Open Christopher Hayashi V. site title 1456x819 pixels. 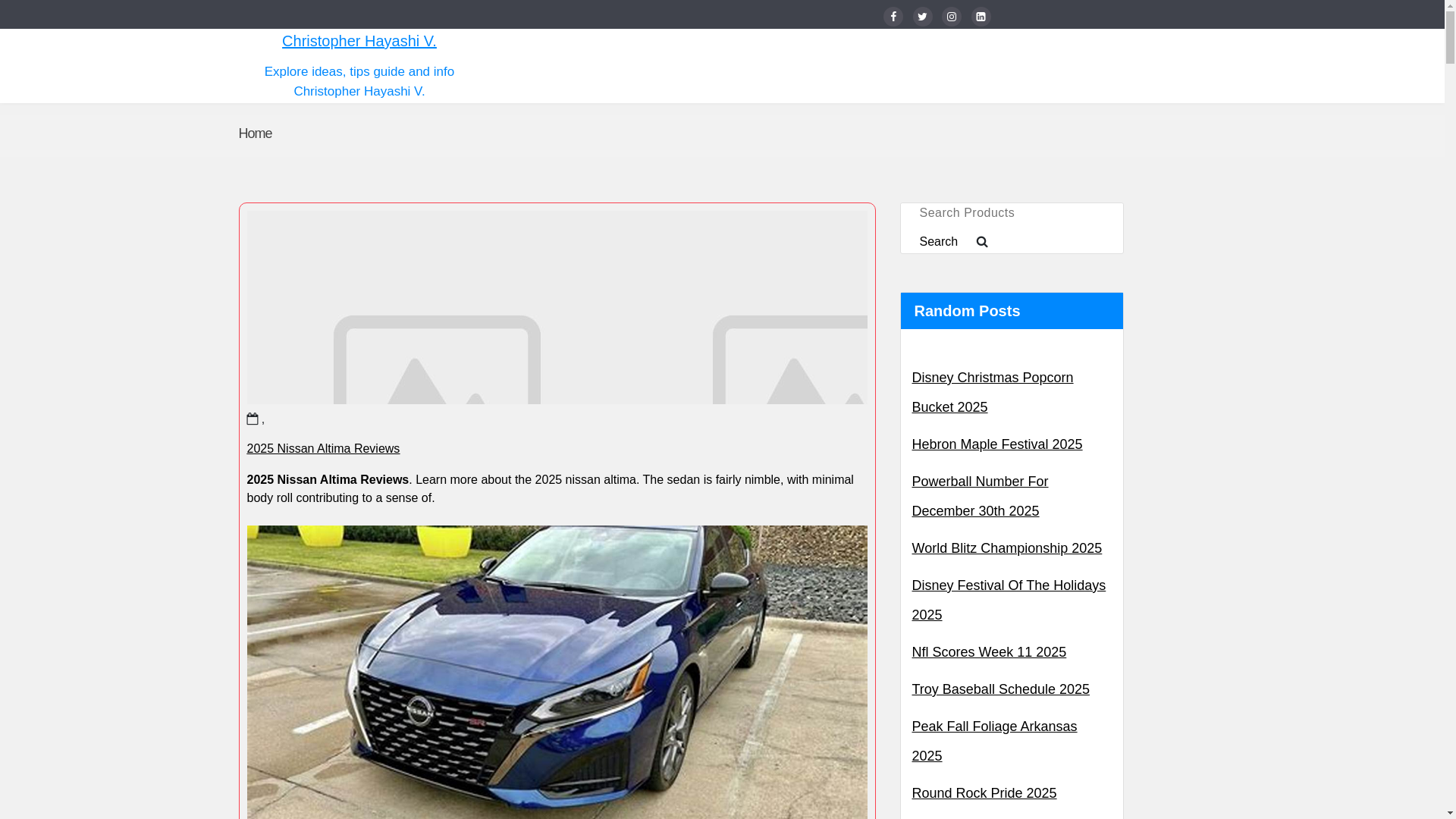click(x=359, y=41)
